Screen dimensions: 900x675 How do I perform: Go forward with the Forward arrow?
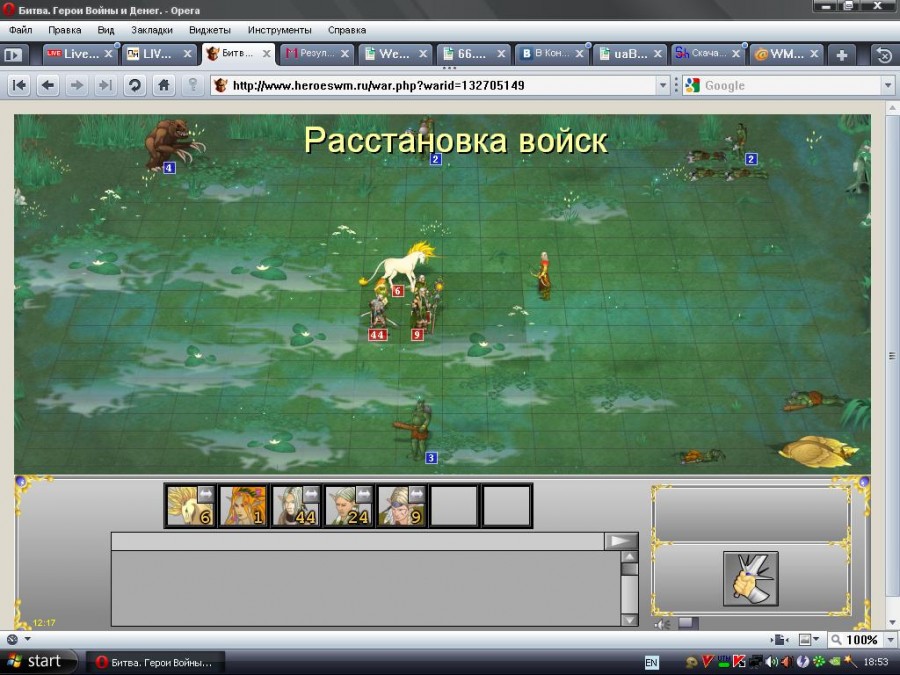76,86
